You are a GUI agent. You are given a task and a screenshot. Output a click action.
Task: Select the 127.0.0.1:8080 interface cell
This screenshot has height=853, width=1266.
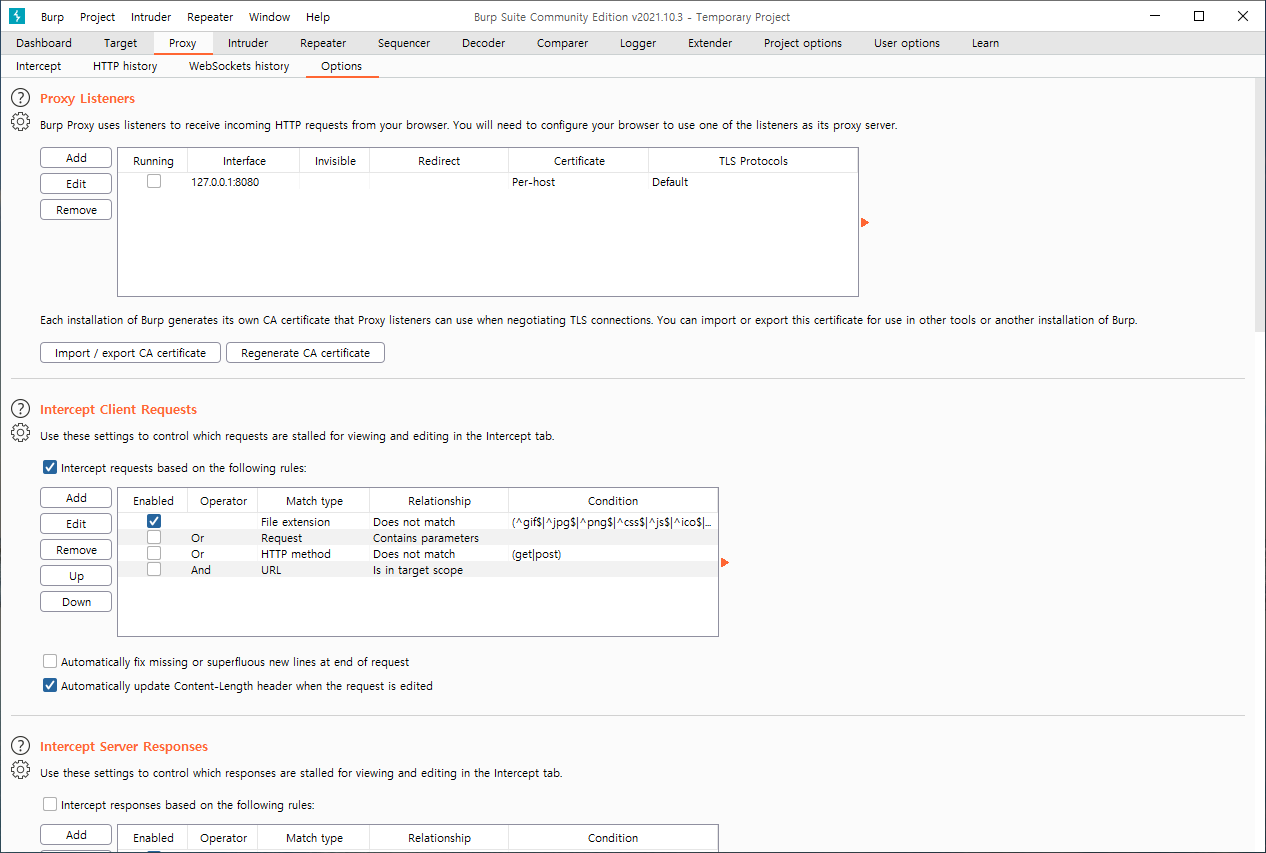point(244,182)
